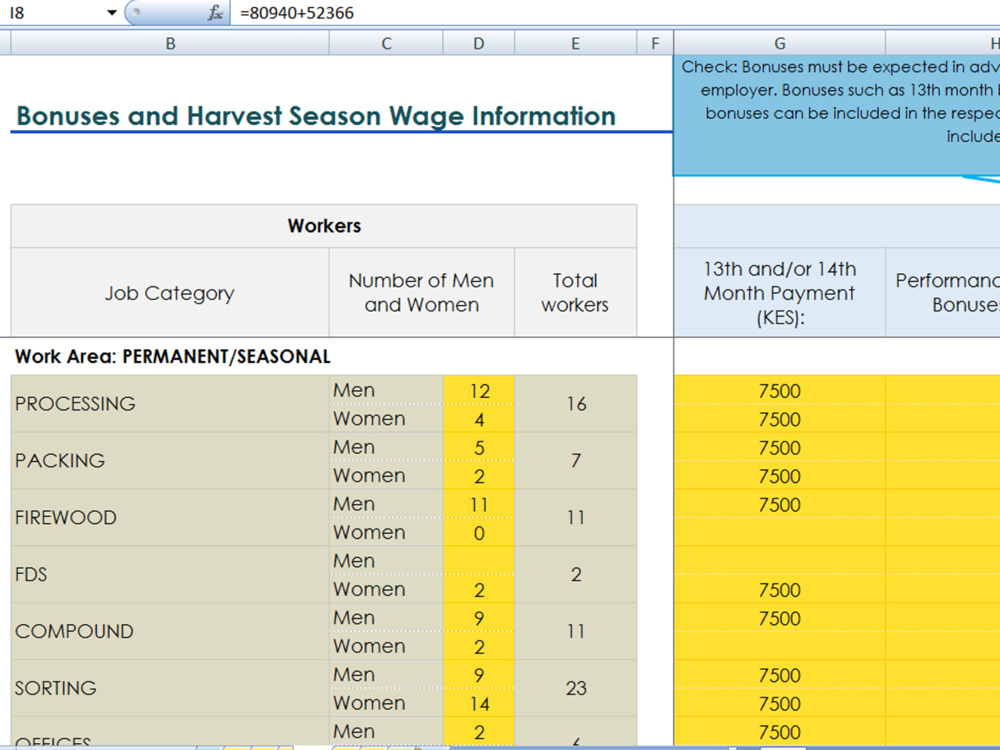
Task: Click the Insert Function fx icon
Action: (216, 13)
